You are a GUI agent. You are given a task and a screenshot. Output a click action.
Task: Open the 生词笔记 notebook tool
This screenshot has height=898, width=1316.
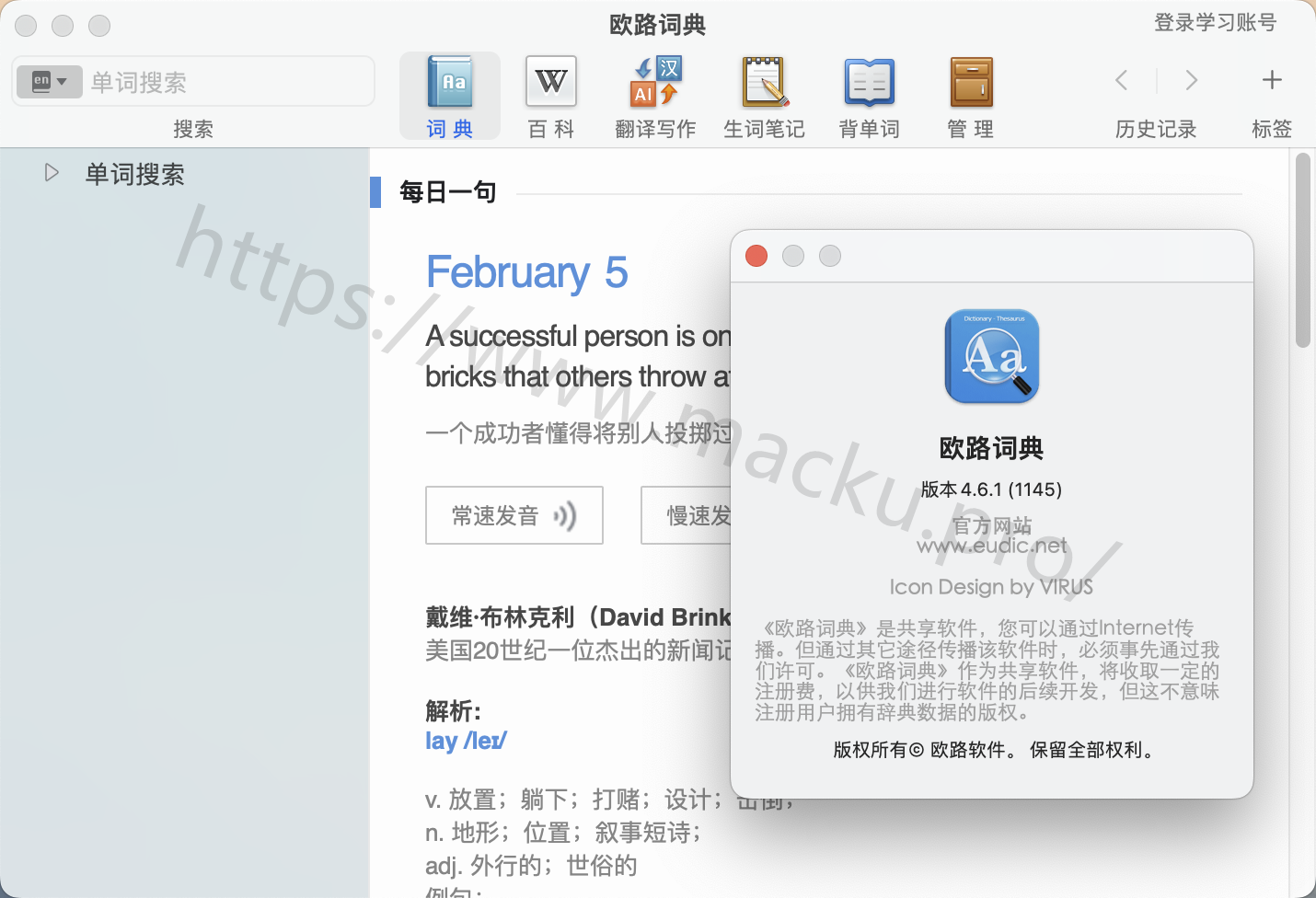pos(764,96)
